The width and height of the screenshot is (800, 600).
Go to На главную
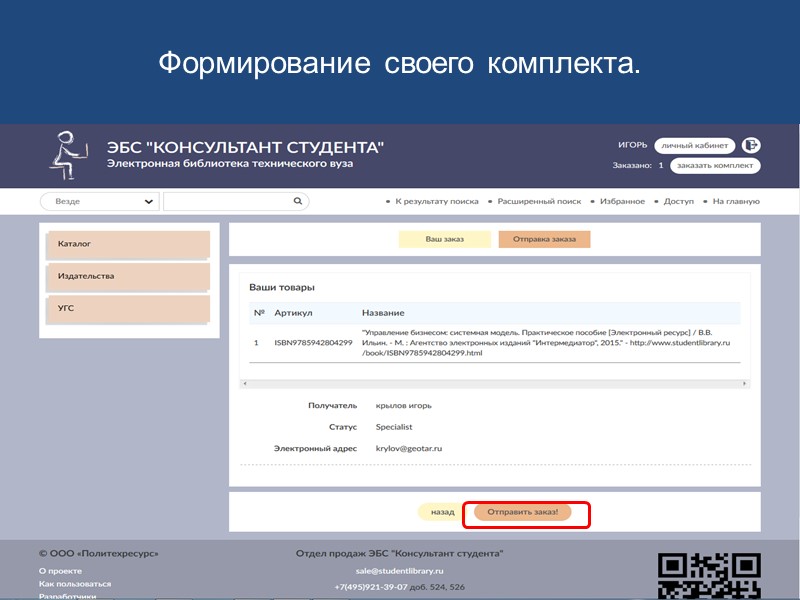[x=736, y=202]
